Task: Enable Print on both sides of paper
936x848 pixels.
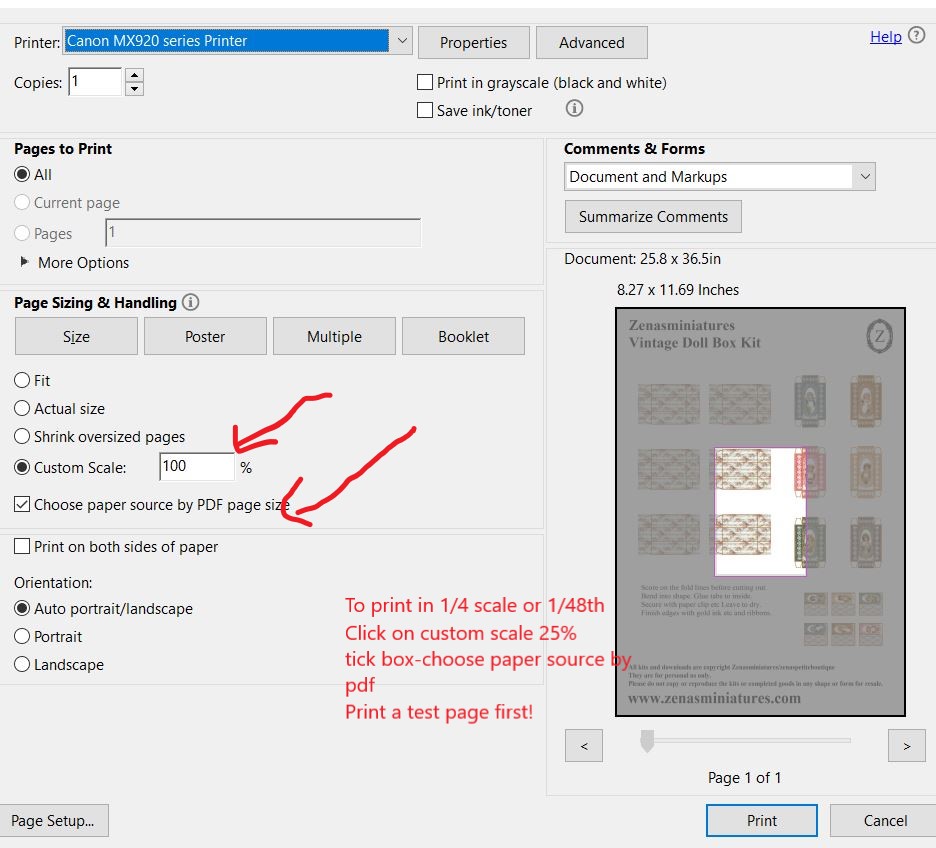Action: click(x=22, y=547)
